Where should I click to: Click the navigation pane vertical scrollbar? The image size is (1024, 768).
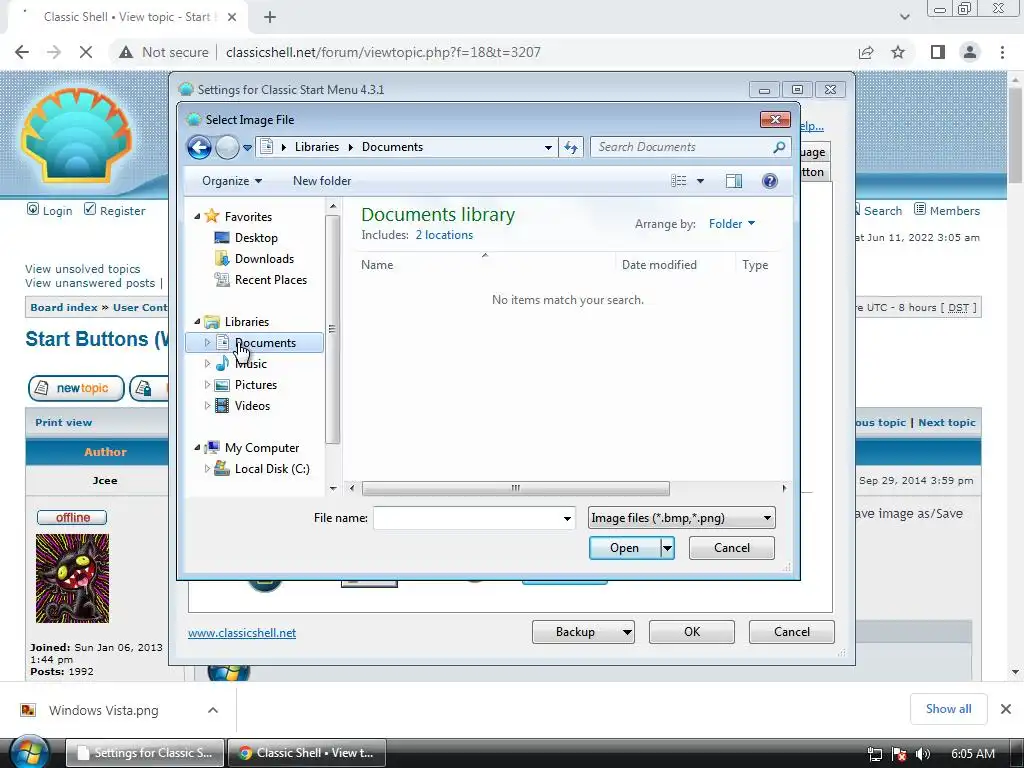pyautogui.click(x=332, y=329)
